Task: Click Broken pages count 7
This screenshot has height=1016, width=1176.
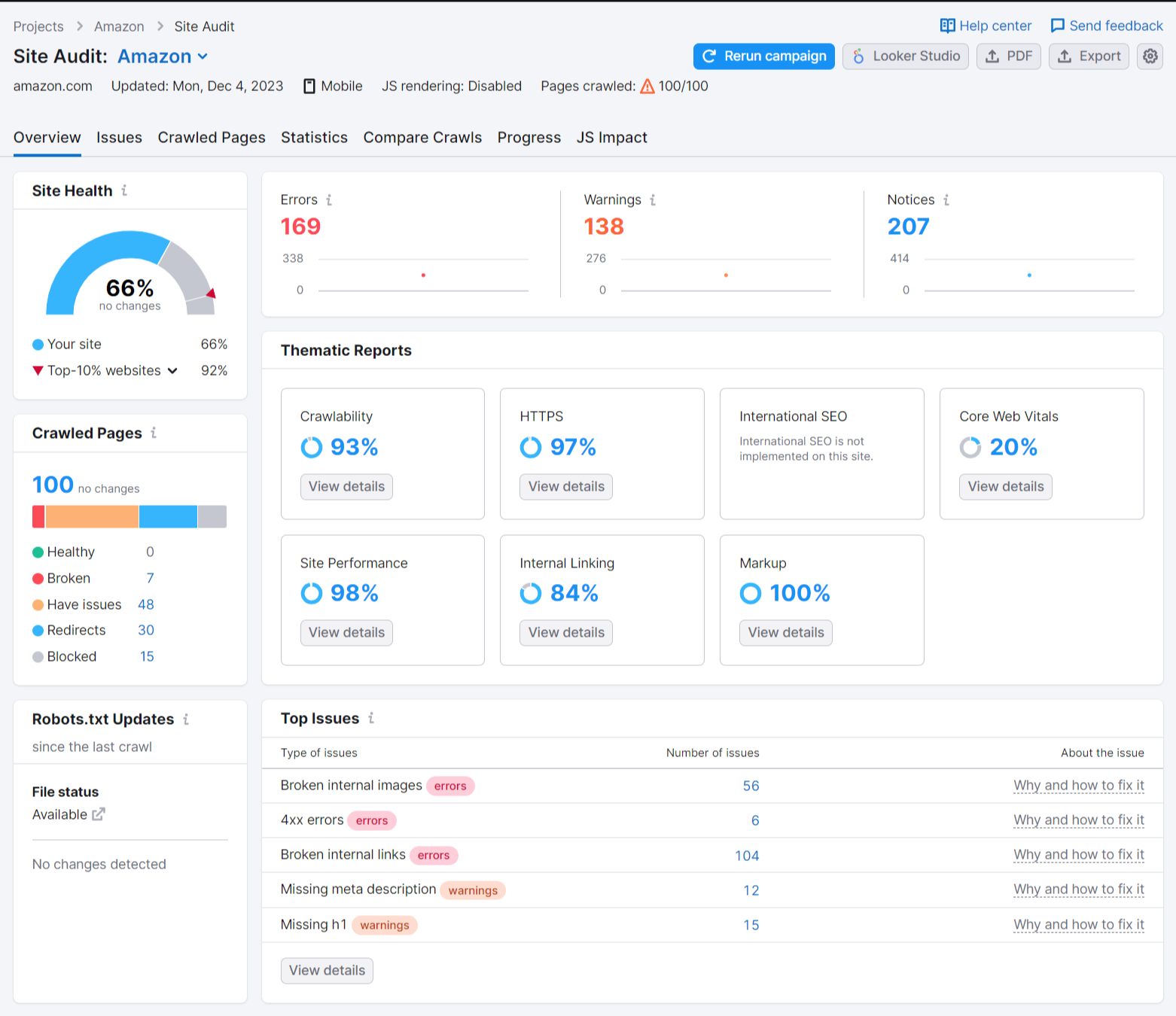Action: click(x=150, y=578)
